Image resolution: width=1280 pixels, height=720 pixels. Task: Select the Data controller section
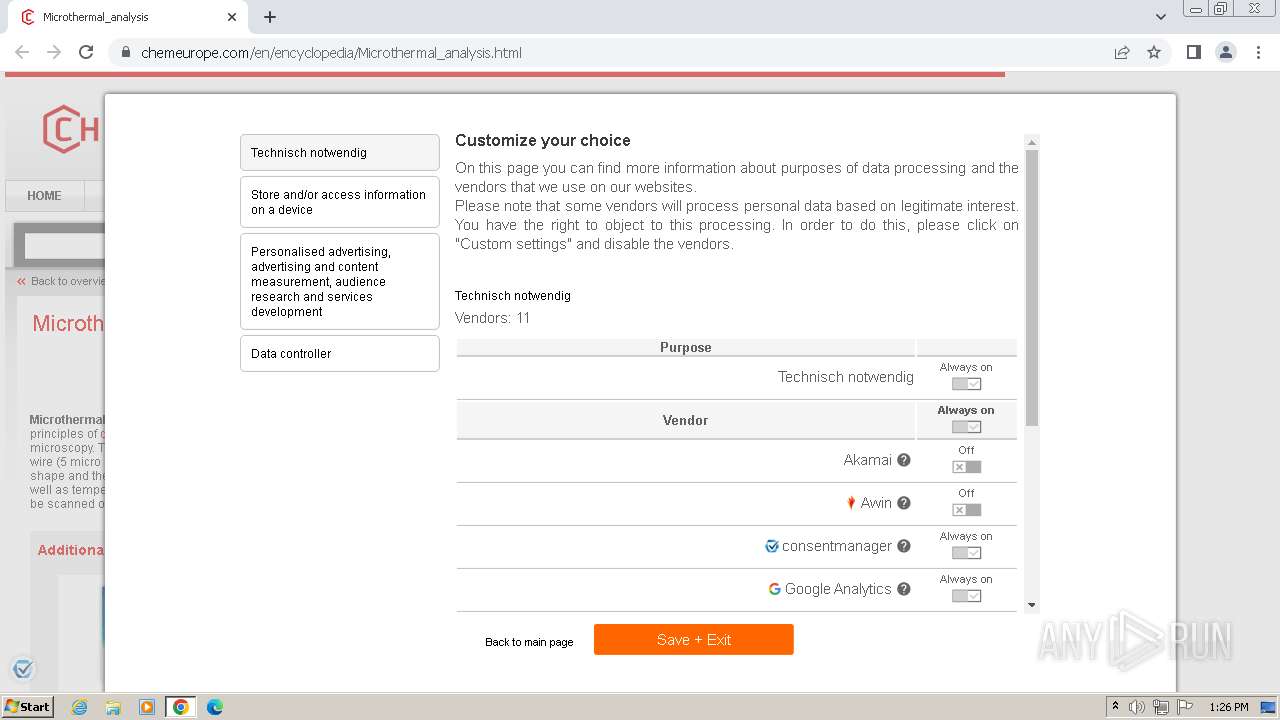(340, 354)
